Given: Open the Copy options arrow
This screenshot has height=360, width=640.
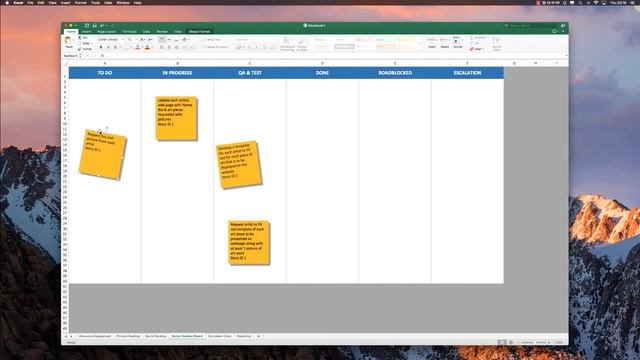Looking at the screenshot, I should (91, 43).
